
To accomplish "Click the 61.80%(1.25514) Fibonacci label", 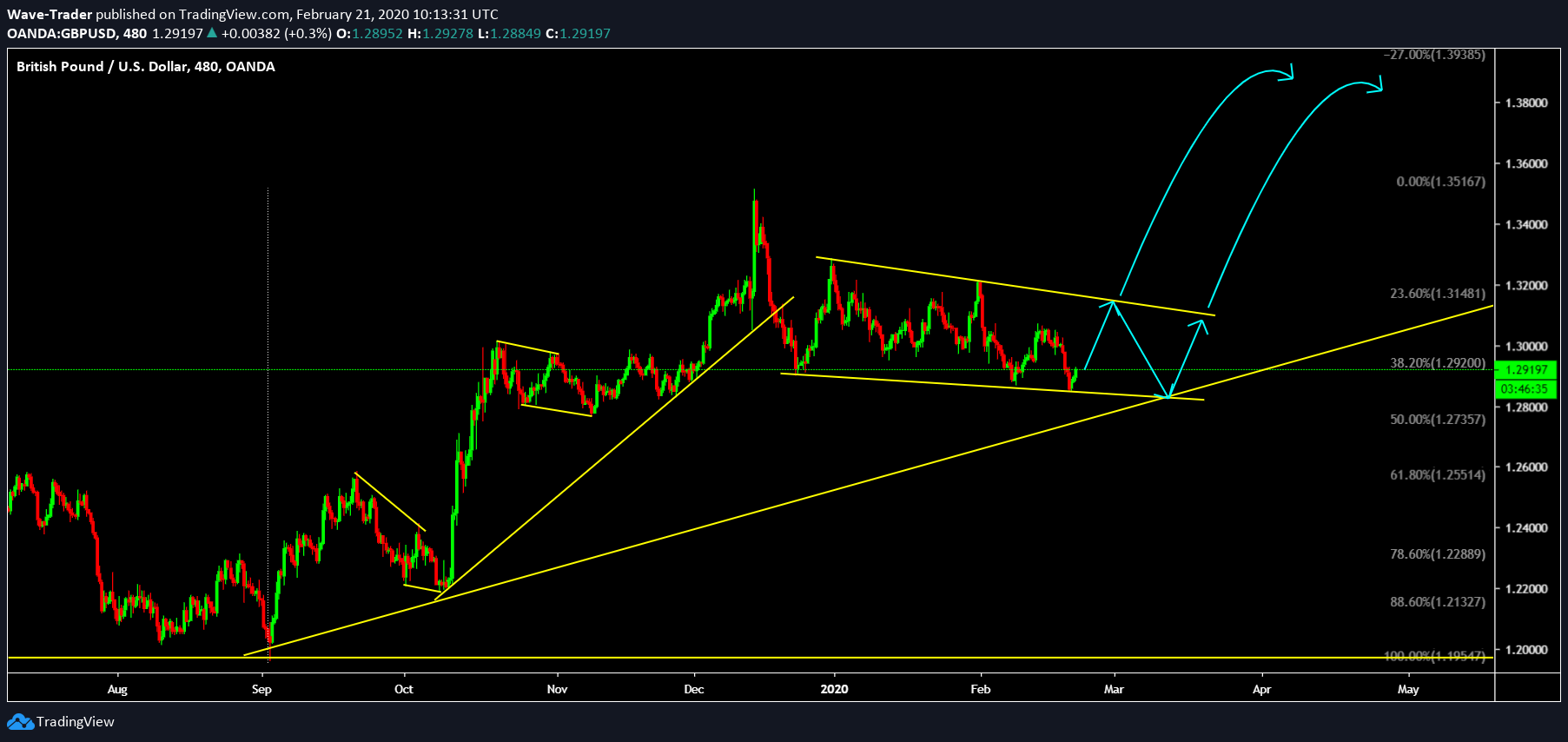I will tap(1438, 475).
